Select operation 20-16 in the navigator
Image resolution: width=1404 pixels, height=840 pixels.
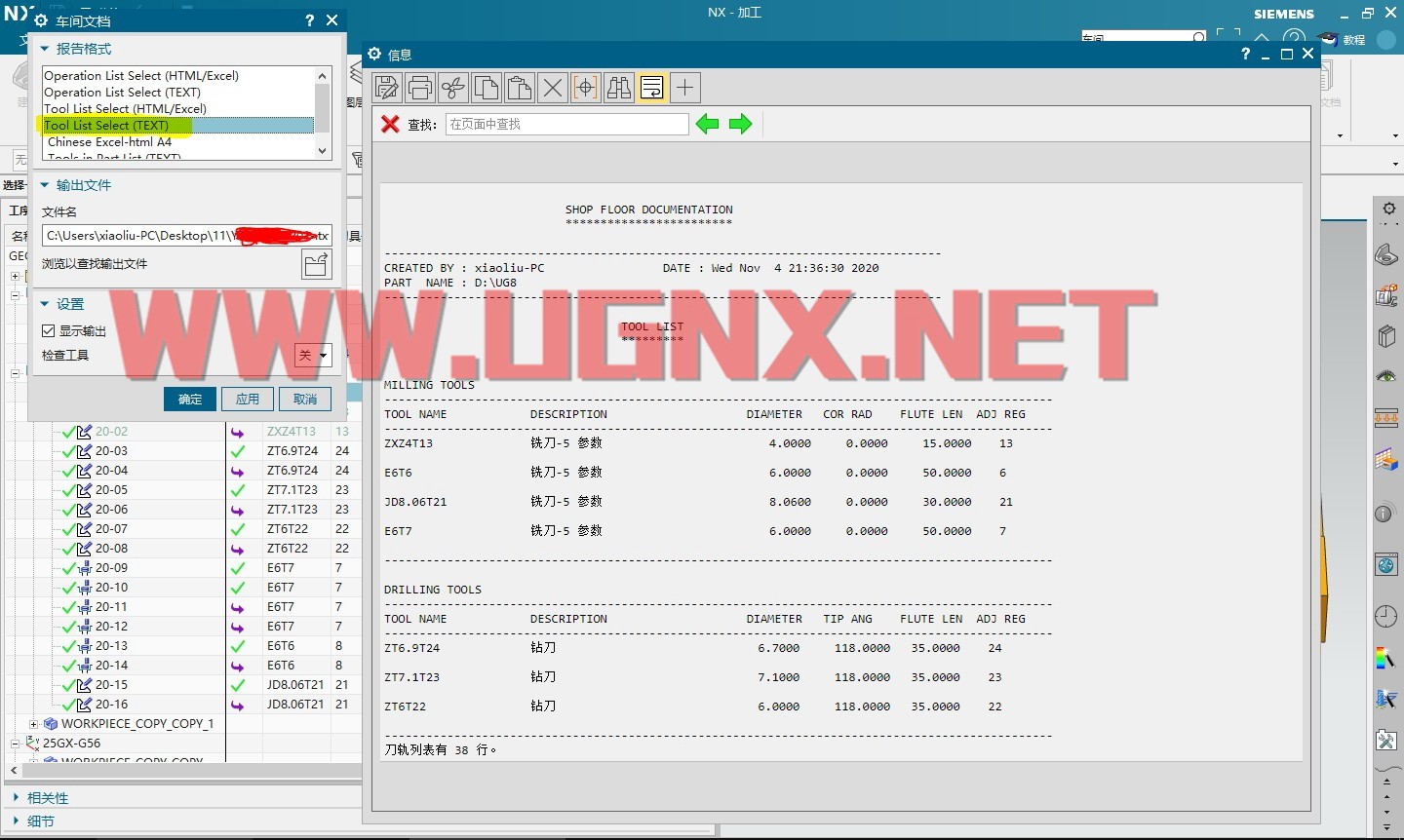tap(111, 705)
